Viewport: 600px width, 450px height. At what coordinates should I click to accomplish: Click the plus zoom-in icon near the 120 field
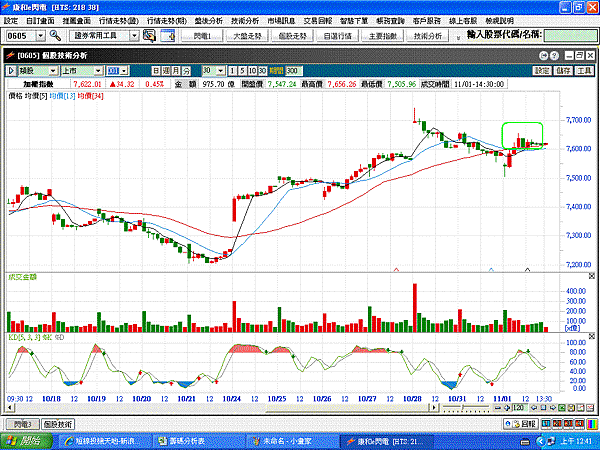pyautogui.click(x=507, y=408)
